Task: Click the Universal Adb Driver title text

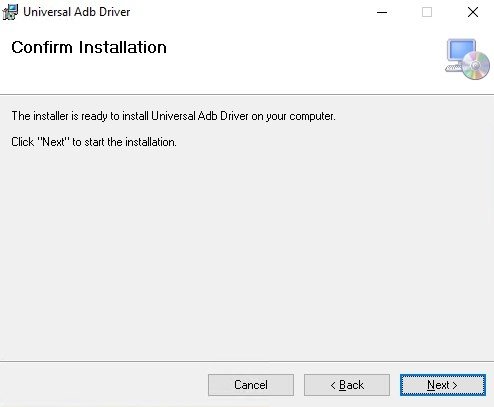Action: tap(77, 12)
